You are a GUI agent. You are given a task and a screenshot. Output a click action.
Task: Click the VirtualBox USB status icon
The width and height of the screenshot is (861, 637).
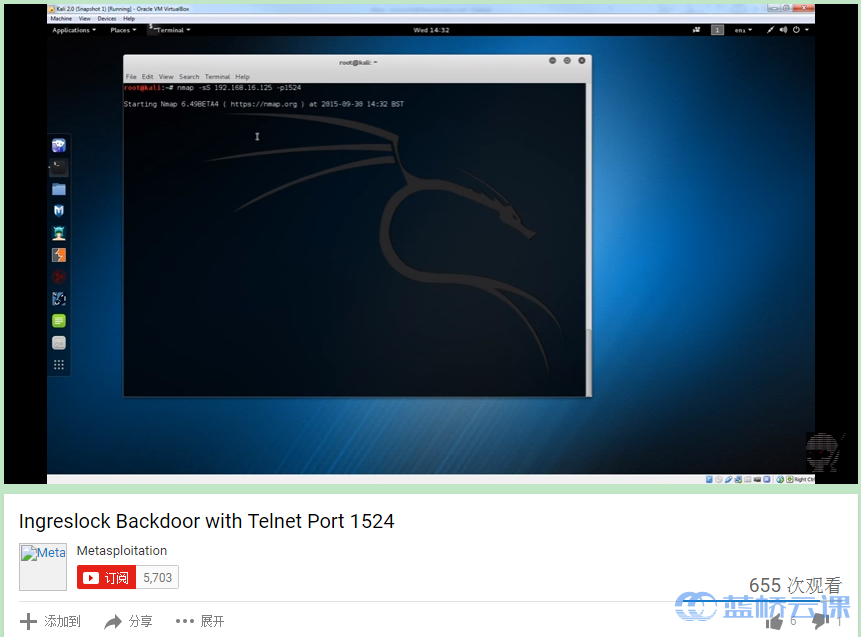coord(728,479)
